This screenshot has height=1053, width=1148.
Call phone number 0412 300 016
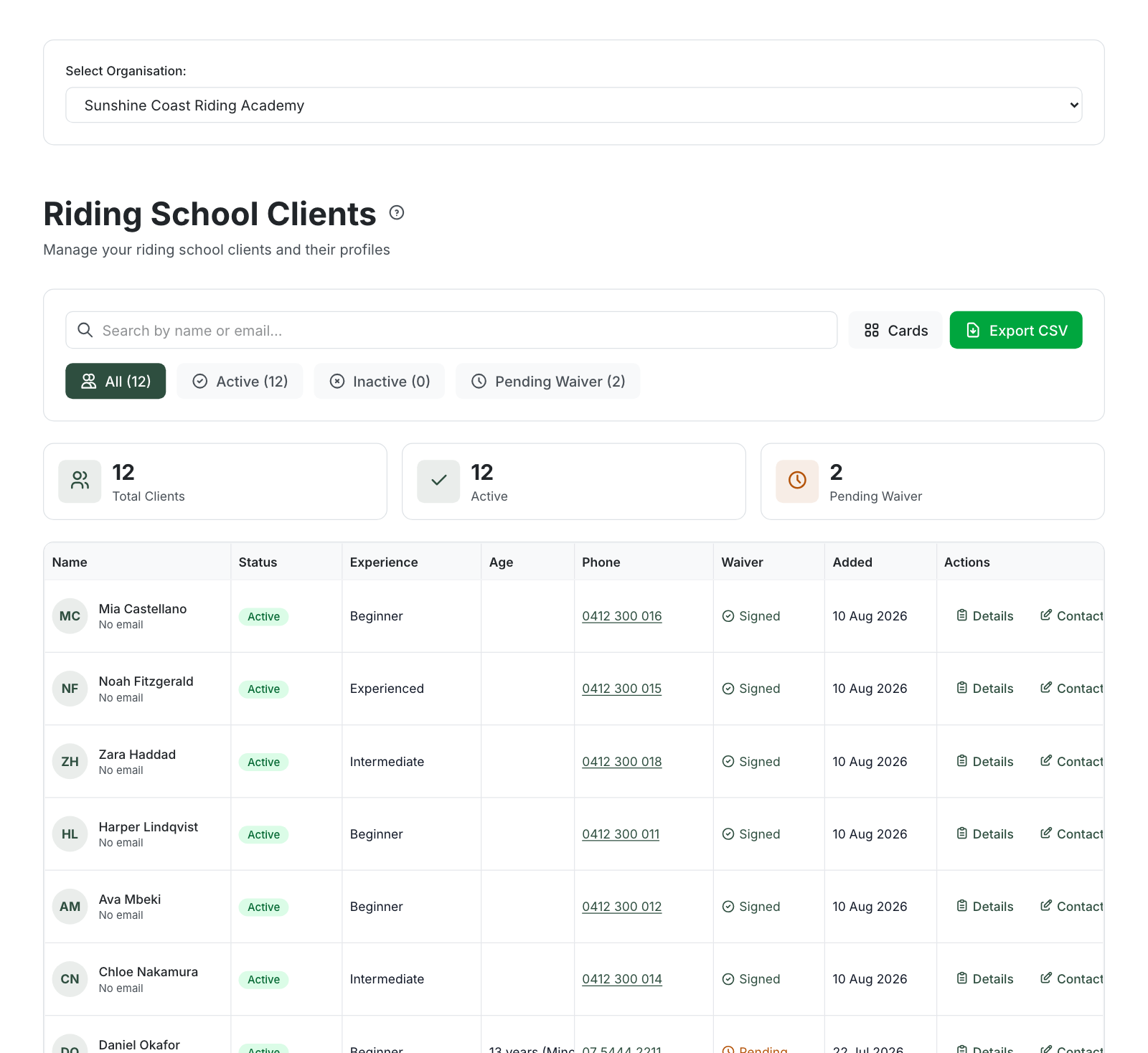(622, 616)
